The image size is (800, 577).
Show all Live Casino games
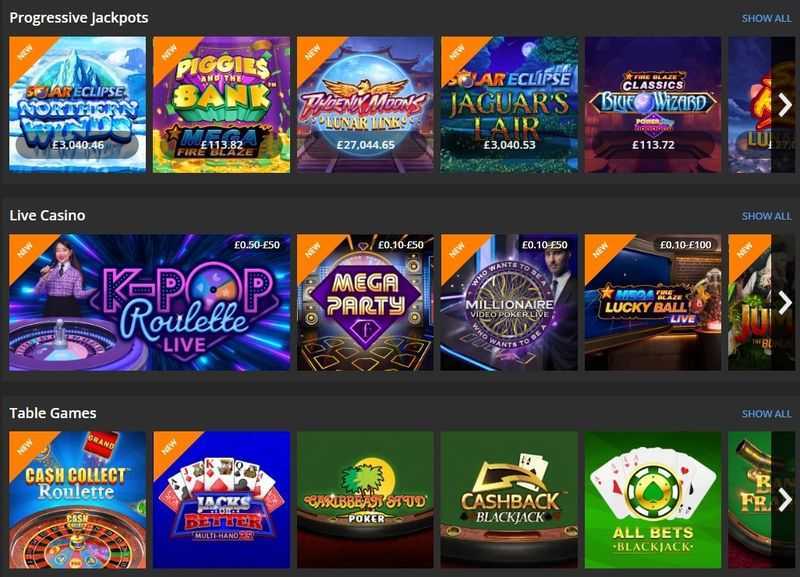pyautogui.click(x=766, y=216)
